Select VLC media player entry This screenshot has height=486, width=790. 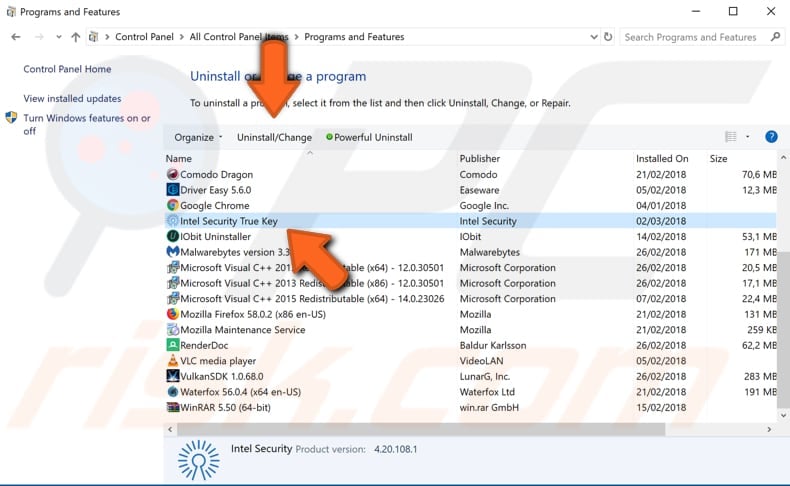pos(218,361)
